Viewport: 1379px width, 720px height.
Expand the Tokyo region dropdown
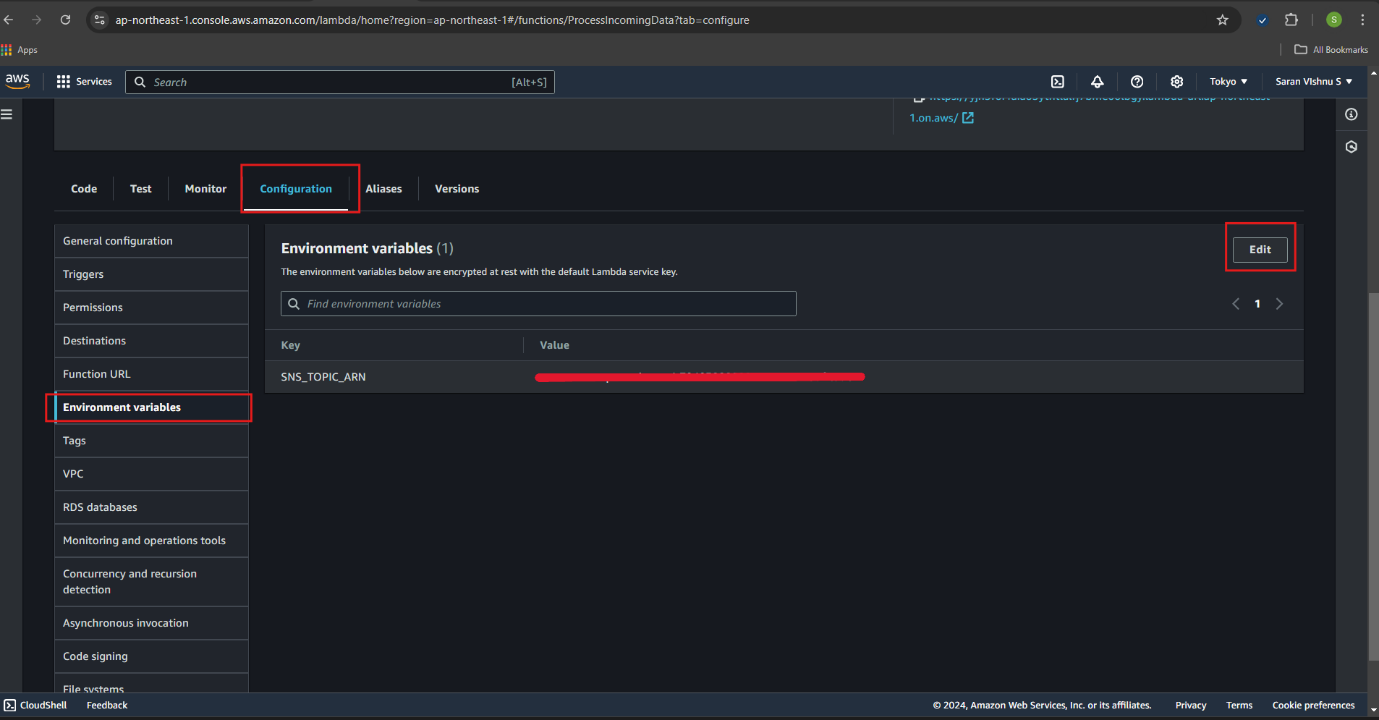[1228, 82]
